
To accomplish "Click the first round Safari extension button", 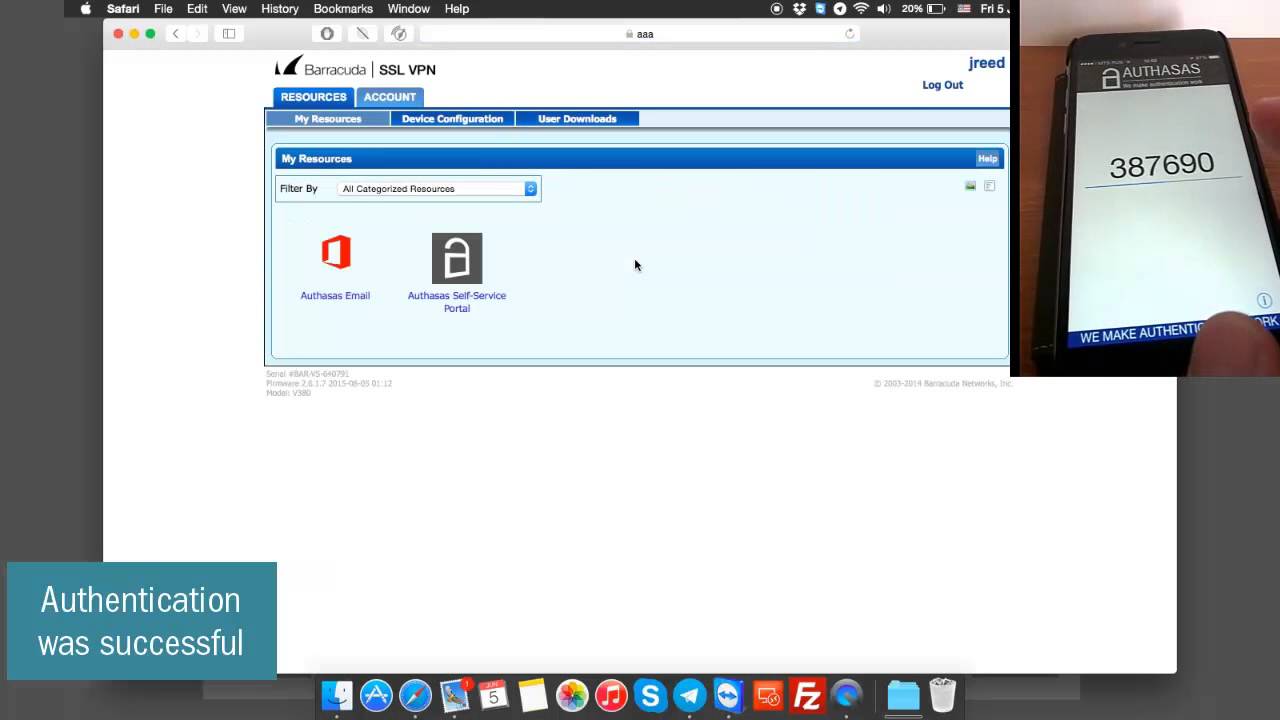I will [x=327, y=34].
